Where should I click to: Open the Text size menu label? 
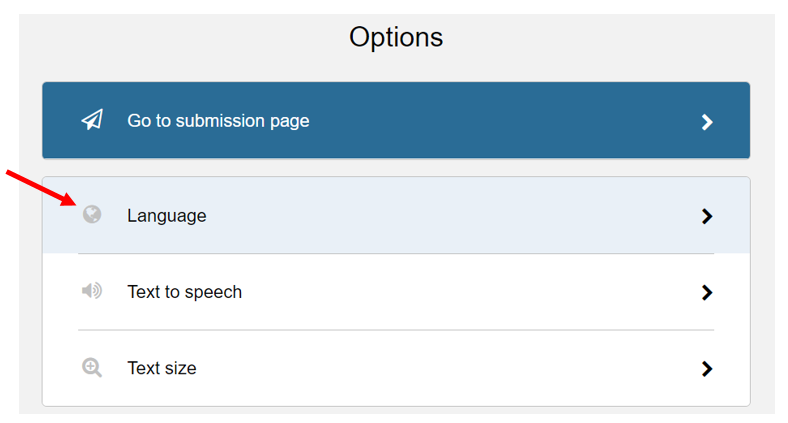162,368
